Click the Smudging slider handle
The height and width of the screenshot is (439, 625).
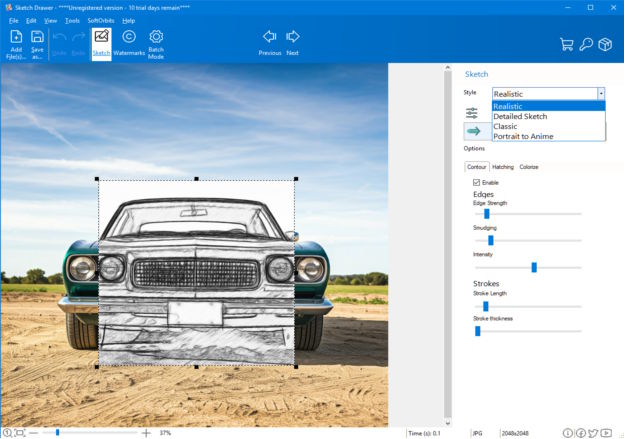click(x=491, y=240)
